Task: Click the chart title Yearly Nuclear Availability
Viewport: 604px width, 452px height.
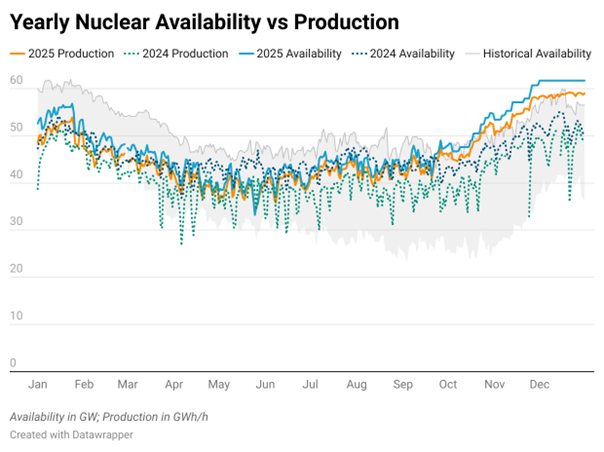Action: coord(203,21)
